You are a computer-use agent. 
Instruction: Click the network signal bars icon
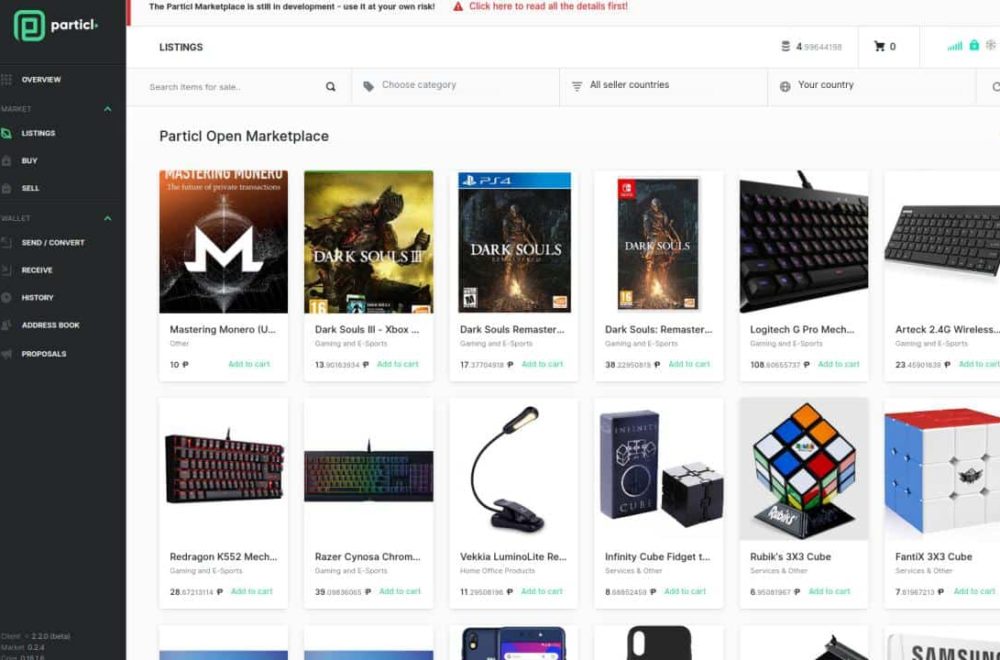[x=955, y=46]
